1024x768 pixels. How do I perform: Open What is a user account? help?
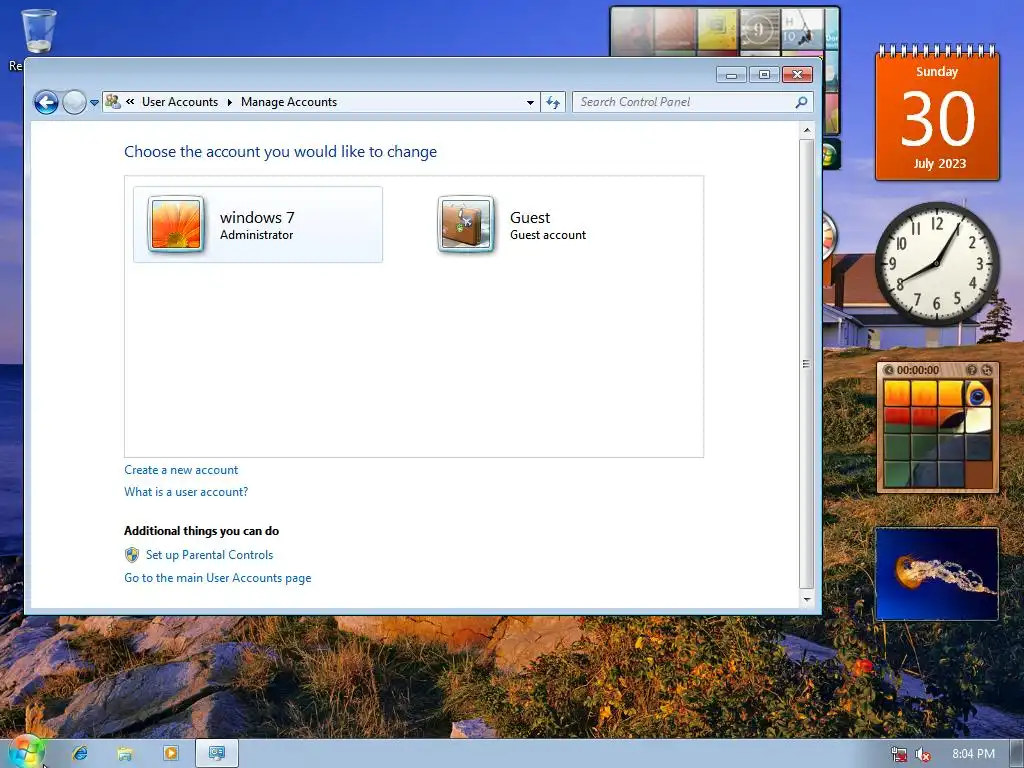click(x=186, y=492)
